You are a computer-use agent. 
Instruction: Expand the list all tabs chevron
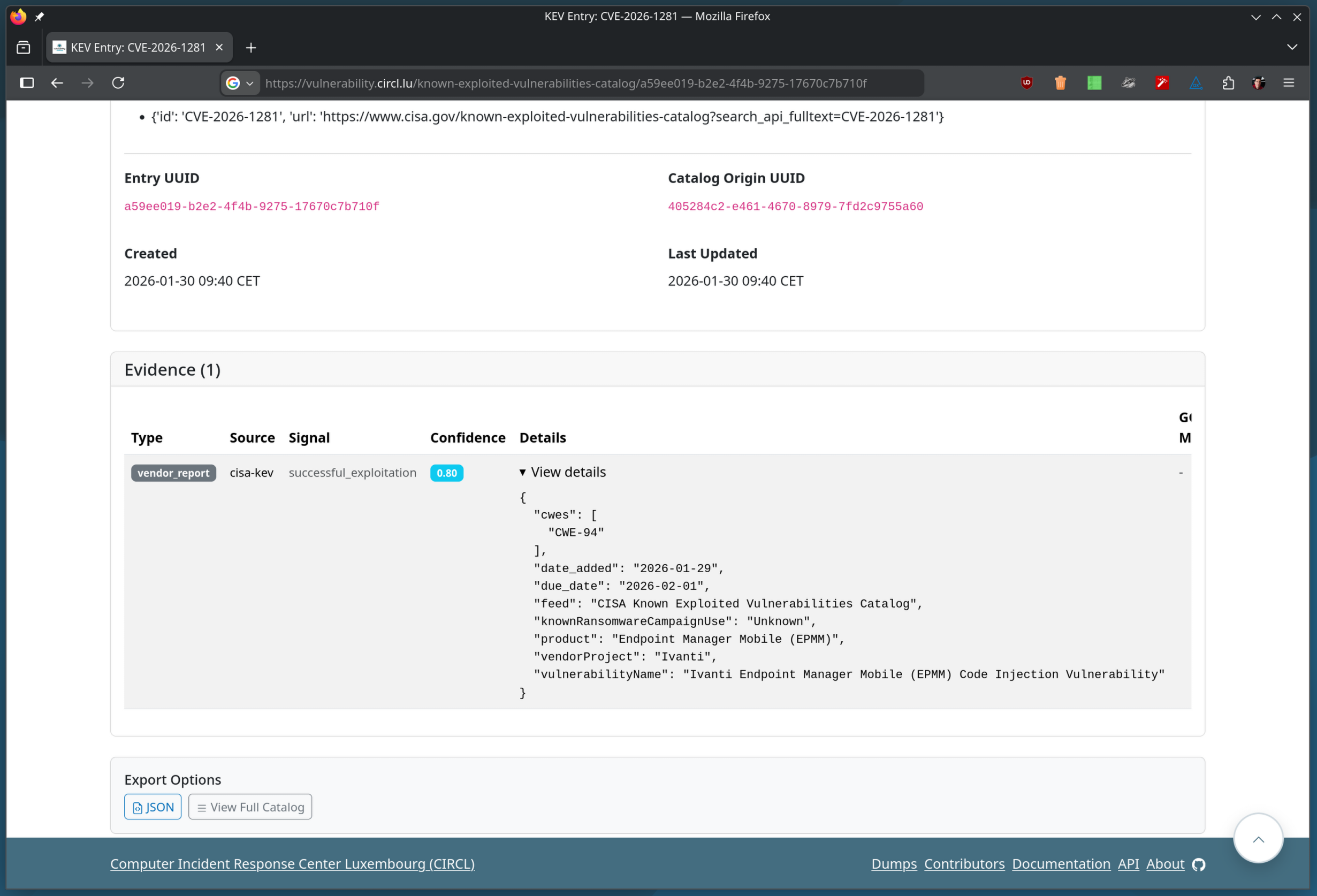pos(1292,48)
